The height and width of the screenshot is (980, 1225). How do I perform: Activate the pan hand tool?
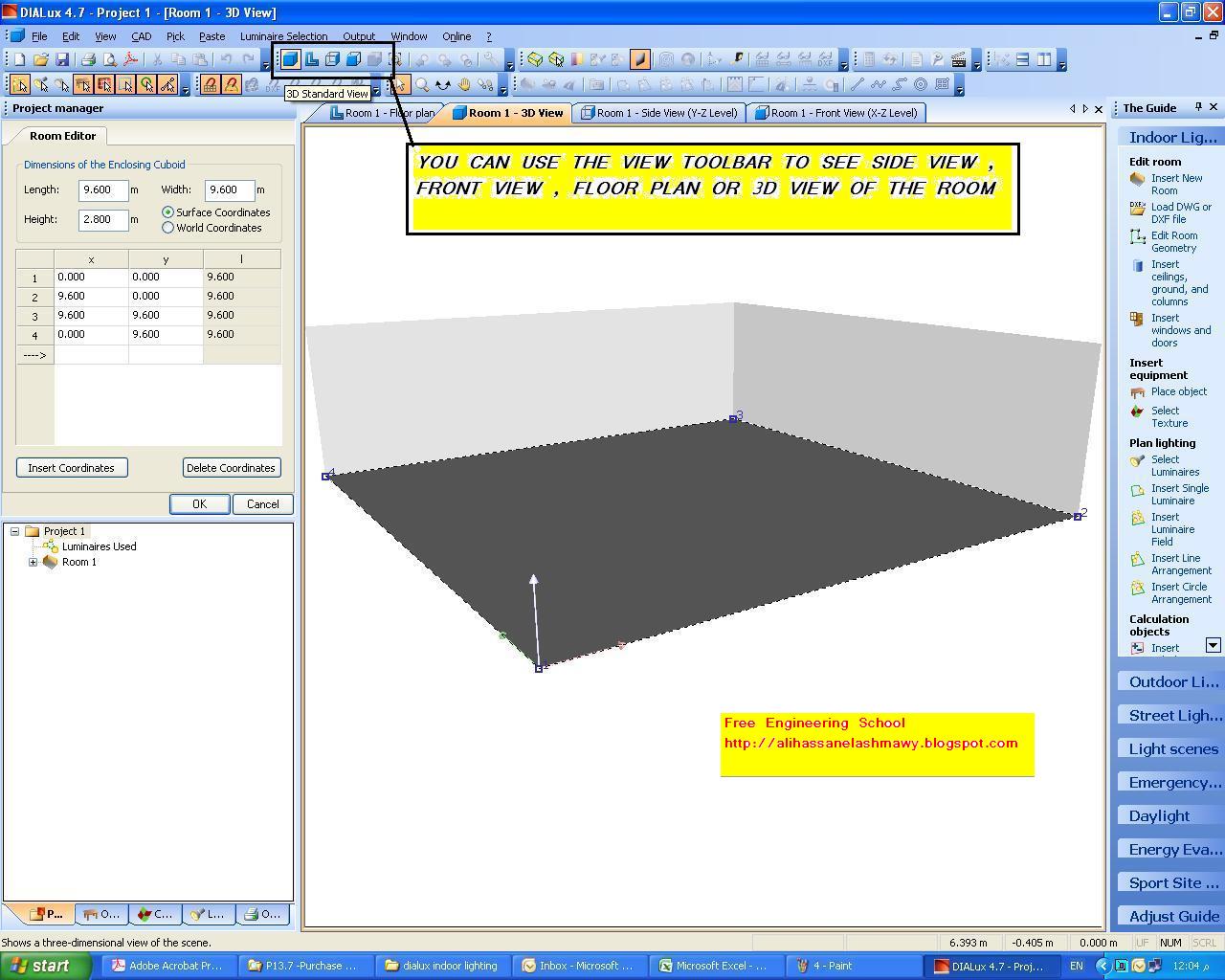tap(464, 85)
